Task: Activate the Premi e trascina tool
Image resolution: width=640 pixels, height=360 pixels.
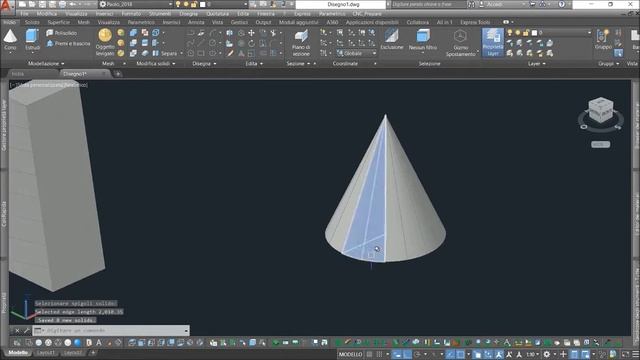Action: 68,43
